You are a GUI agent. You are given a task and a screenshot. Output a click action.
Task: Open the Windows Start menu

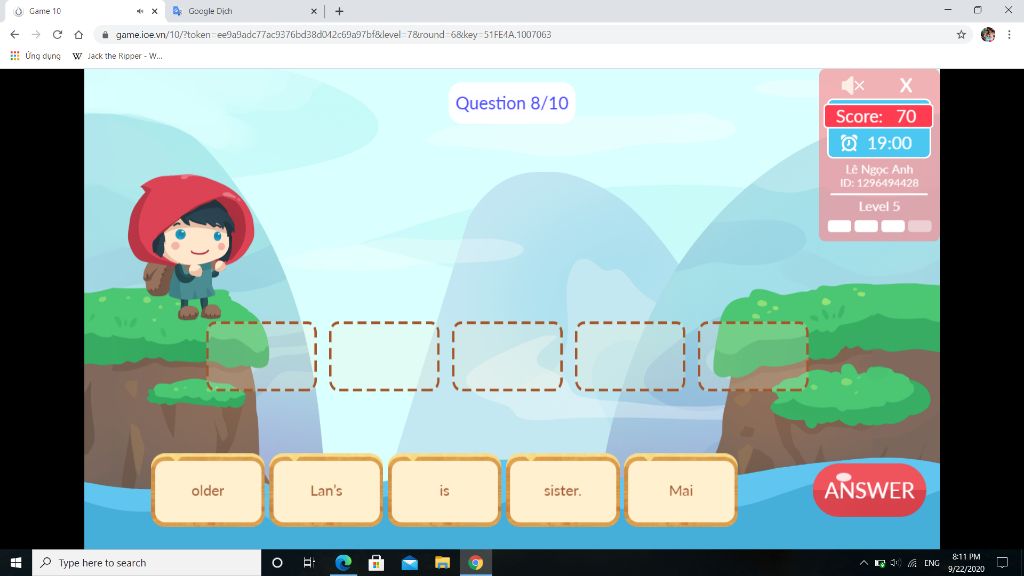coord(16,562)
